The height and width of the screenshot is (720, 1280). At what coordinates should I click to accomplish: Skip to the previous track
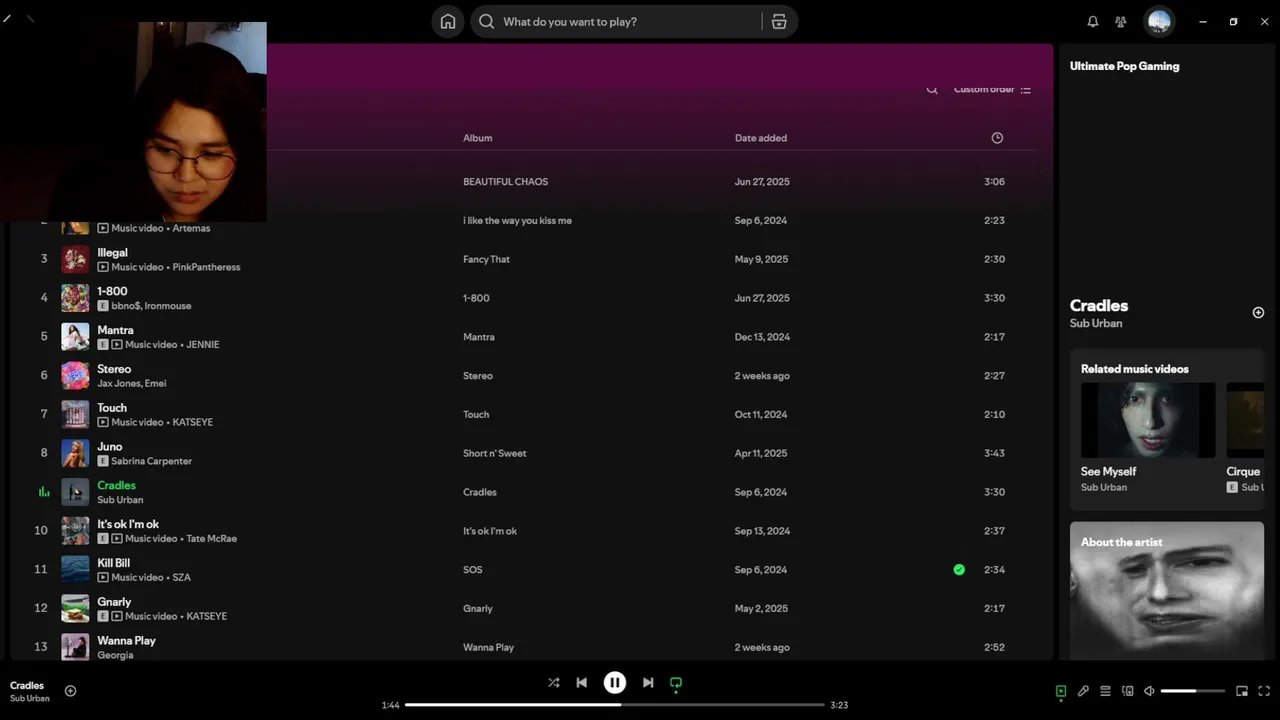[x=581, y=683]
